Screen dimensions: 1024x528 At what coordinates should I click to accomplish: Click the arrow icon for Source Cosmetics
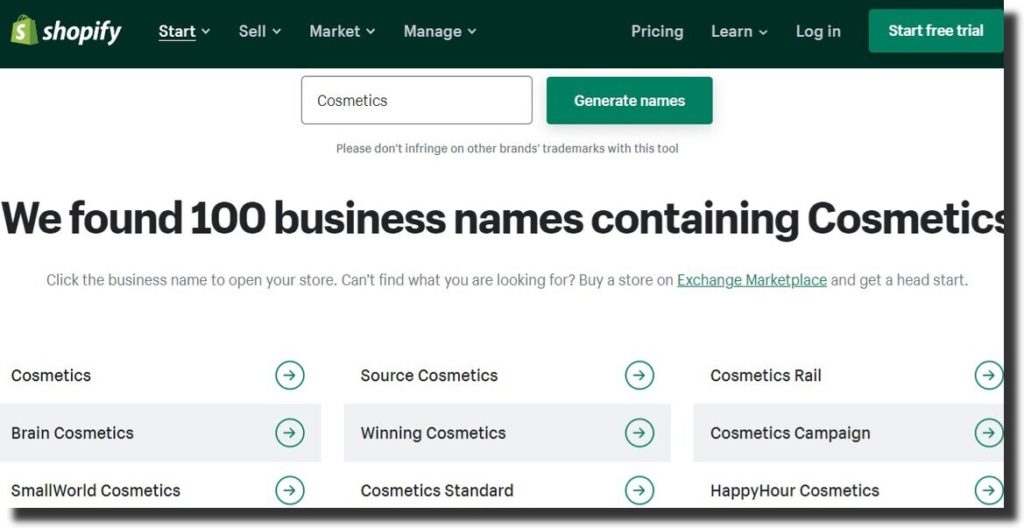tap(639, 375)
